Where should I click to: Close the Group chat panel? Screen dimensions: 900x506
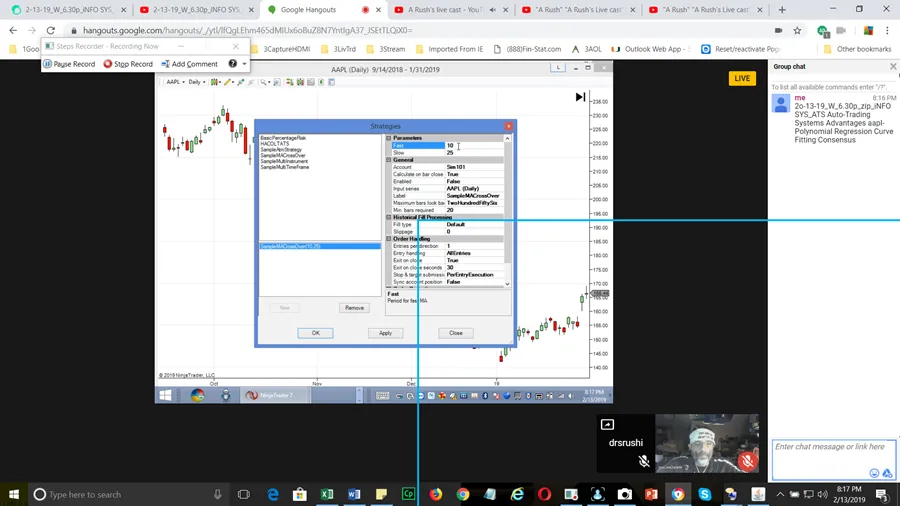(893, 67)
